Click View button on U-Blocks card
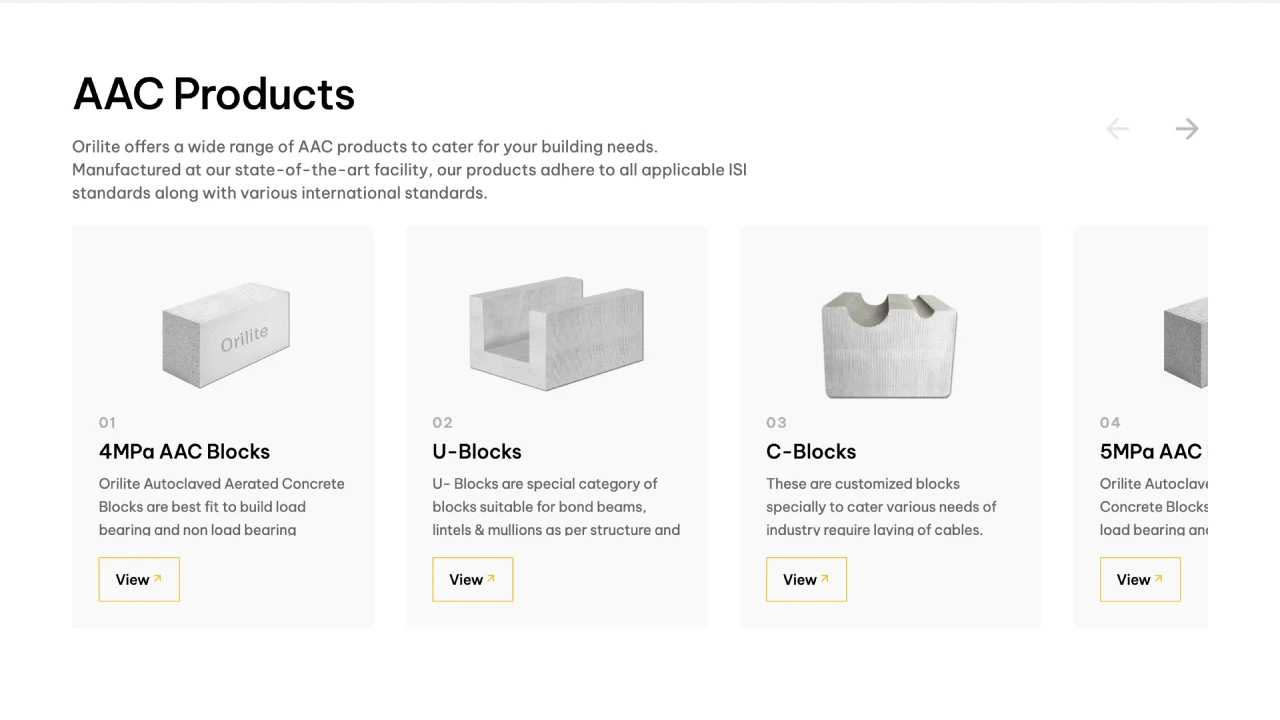This screenshot has height=720, width=1280. [x=472, y=579]
